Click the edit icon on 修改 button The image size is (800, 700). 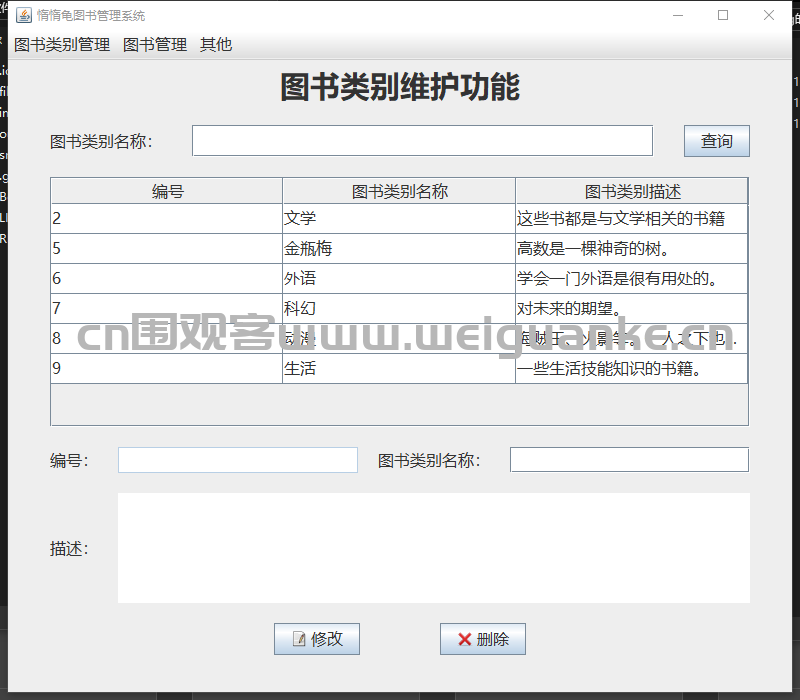click(x=298, y=639)
